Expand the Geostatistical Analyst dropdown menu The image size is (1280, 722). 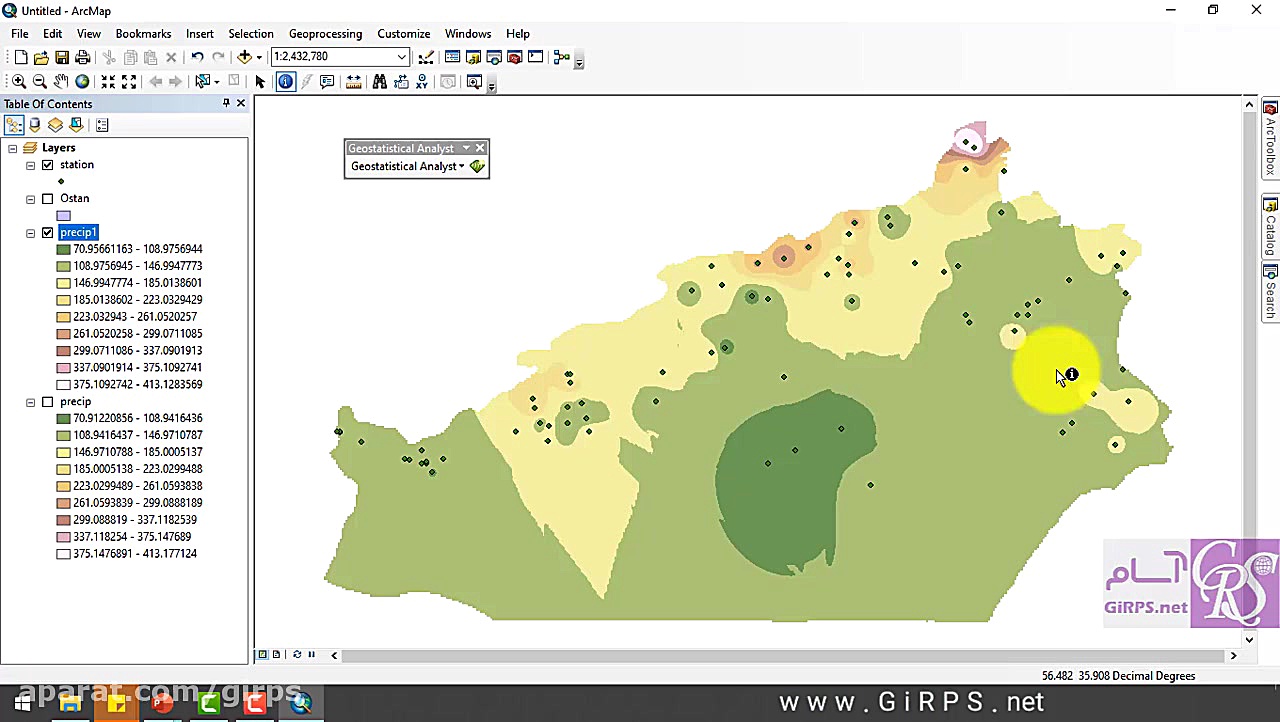point(407,167)
